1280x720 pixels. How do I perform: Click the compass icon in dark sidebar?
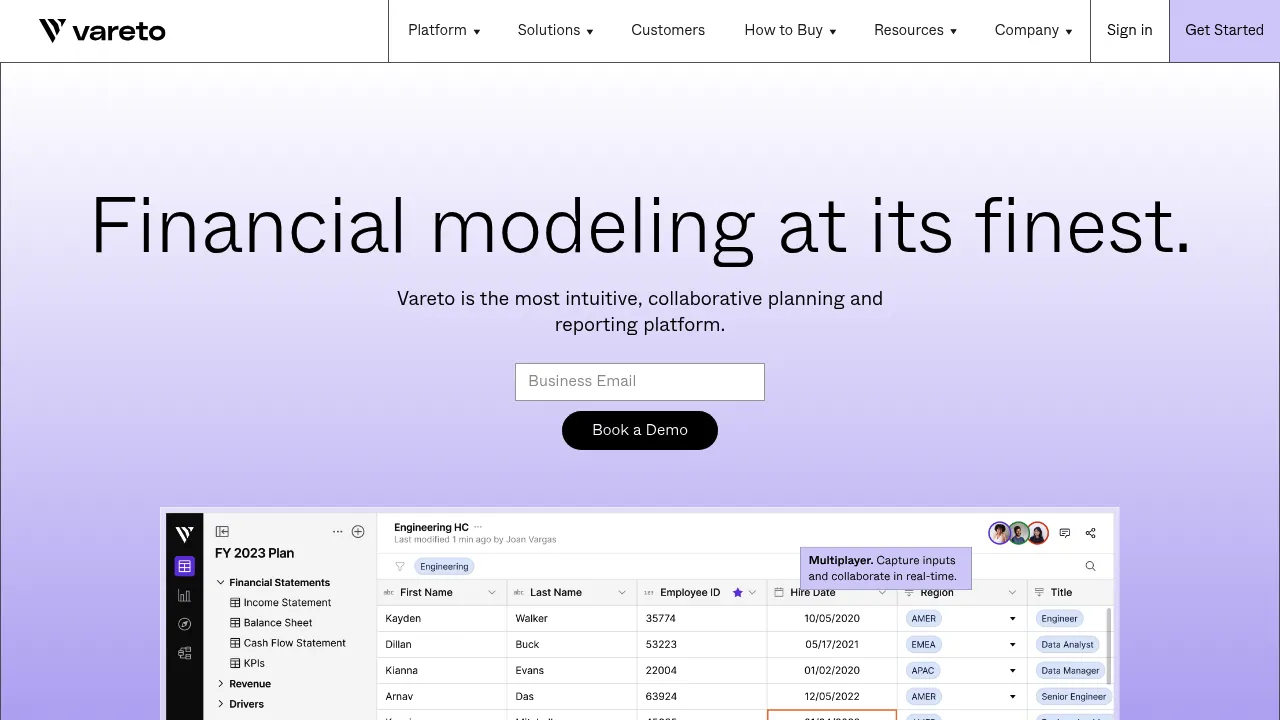pos(184,624)
